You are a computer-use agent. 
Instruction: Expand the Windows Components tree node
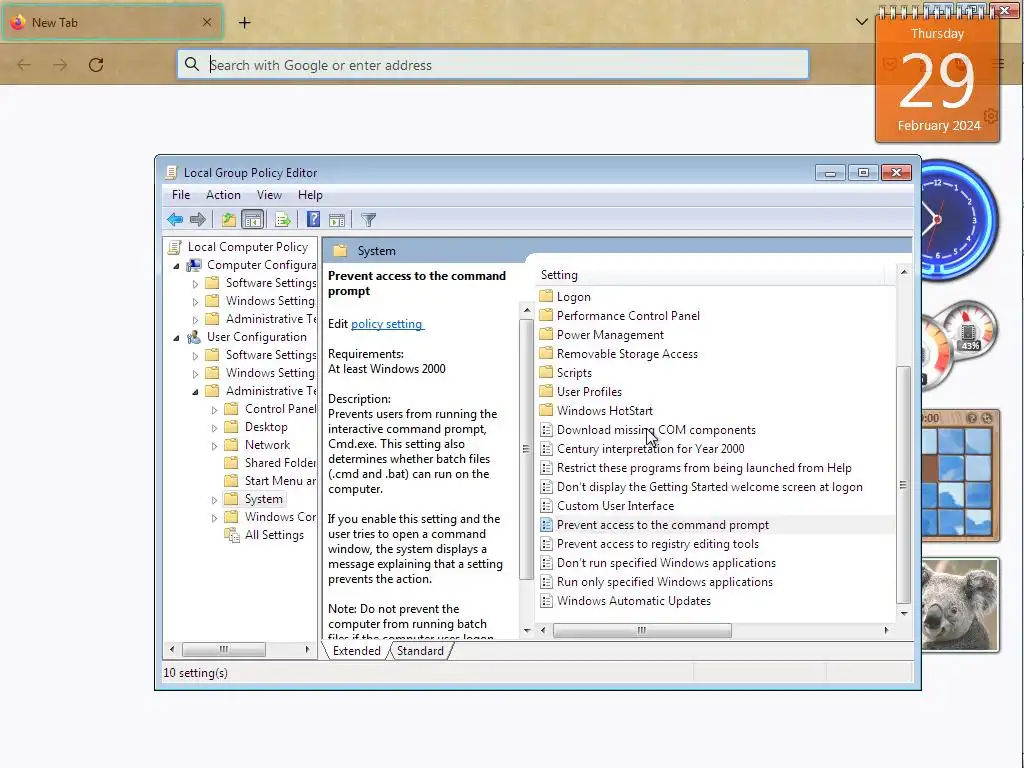[x=214, y=518]
